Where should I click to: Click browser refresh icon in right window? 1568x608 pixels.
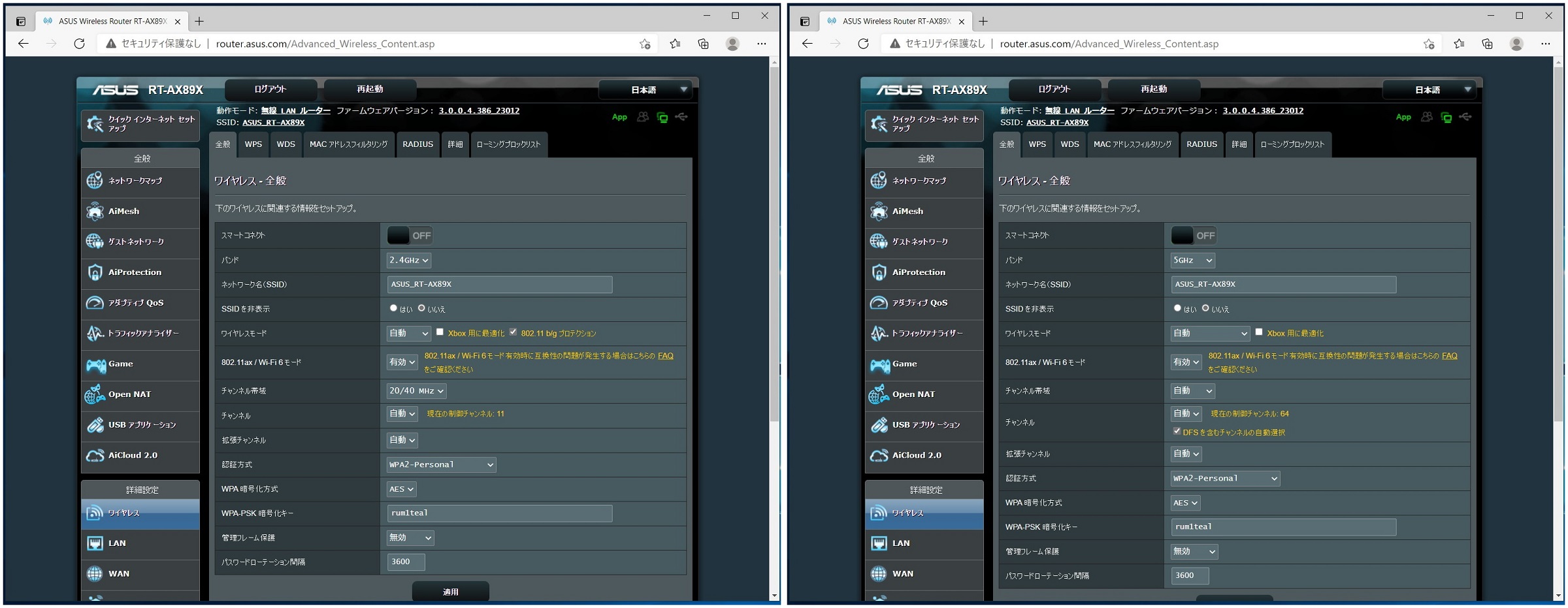[863, 44]
